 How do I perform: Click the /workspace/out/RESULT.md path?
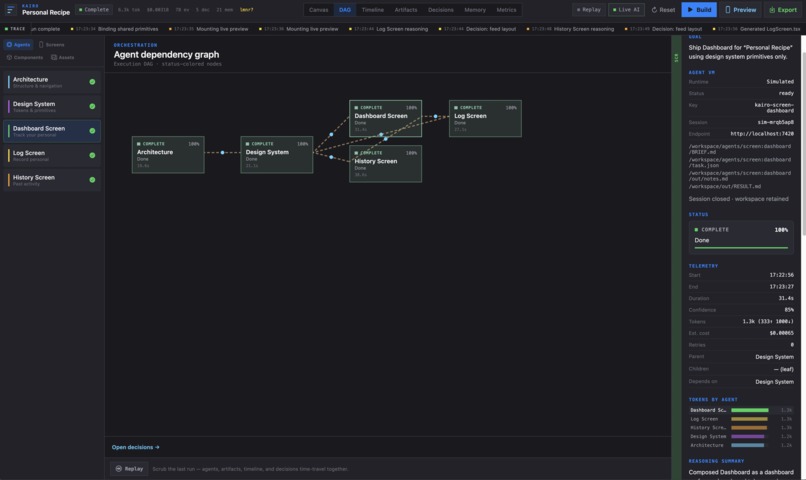724,186
